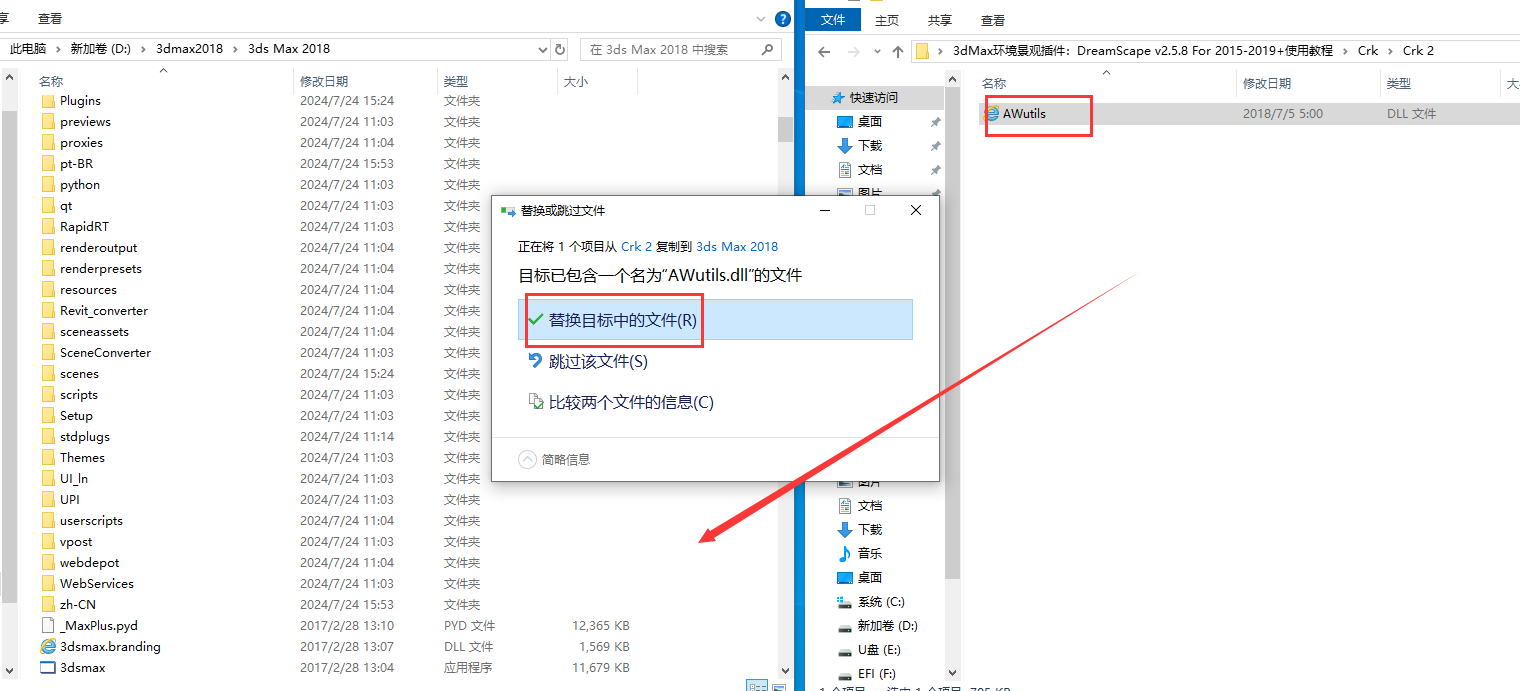Click the Themes folder icon
The height and width of the screenshot is (691, 1520).
click(x=48, y=457)
